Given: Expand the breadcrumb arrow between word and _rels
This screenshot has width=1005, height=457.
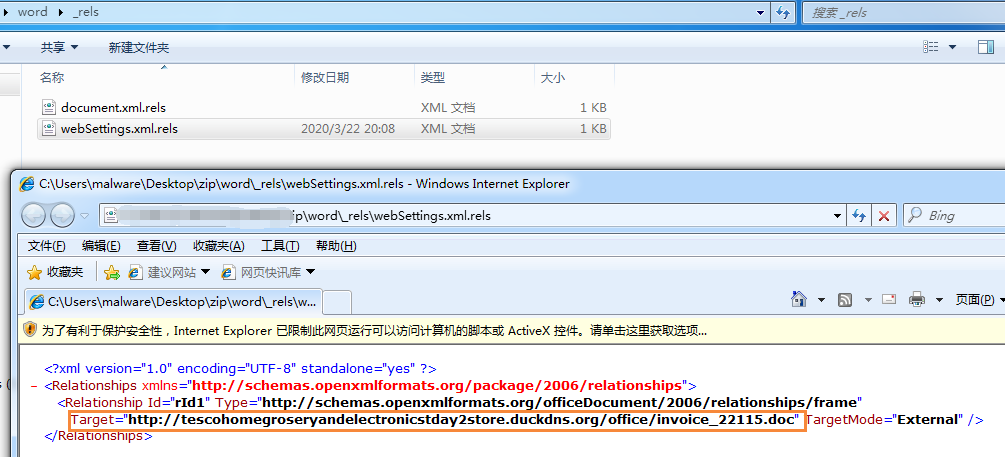Looking at the screenshot, I should pyautogui.click(x=62, y=12).
